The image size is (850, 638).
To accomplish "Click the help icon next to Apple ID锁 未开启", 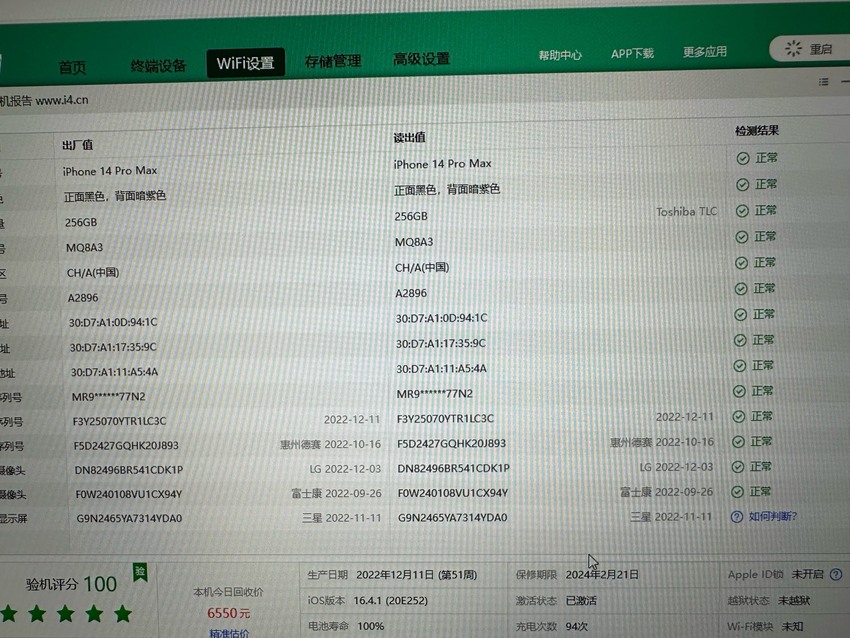I will tap(836, 574).
